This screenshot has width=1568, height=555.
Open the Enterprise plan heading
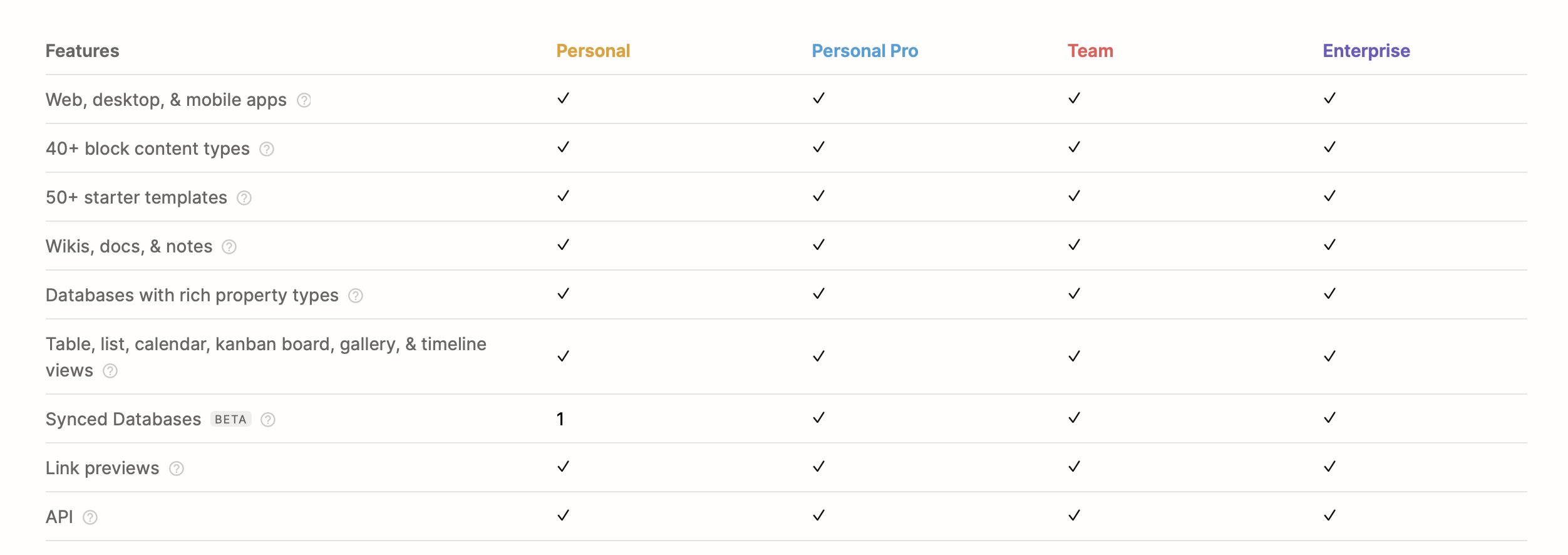point(1366,51)
